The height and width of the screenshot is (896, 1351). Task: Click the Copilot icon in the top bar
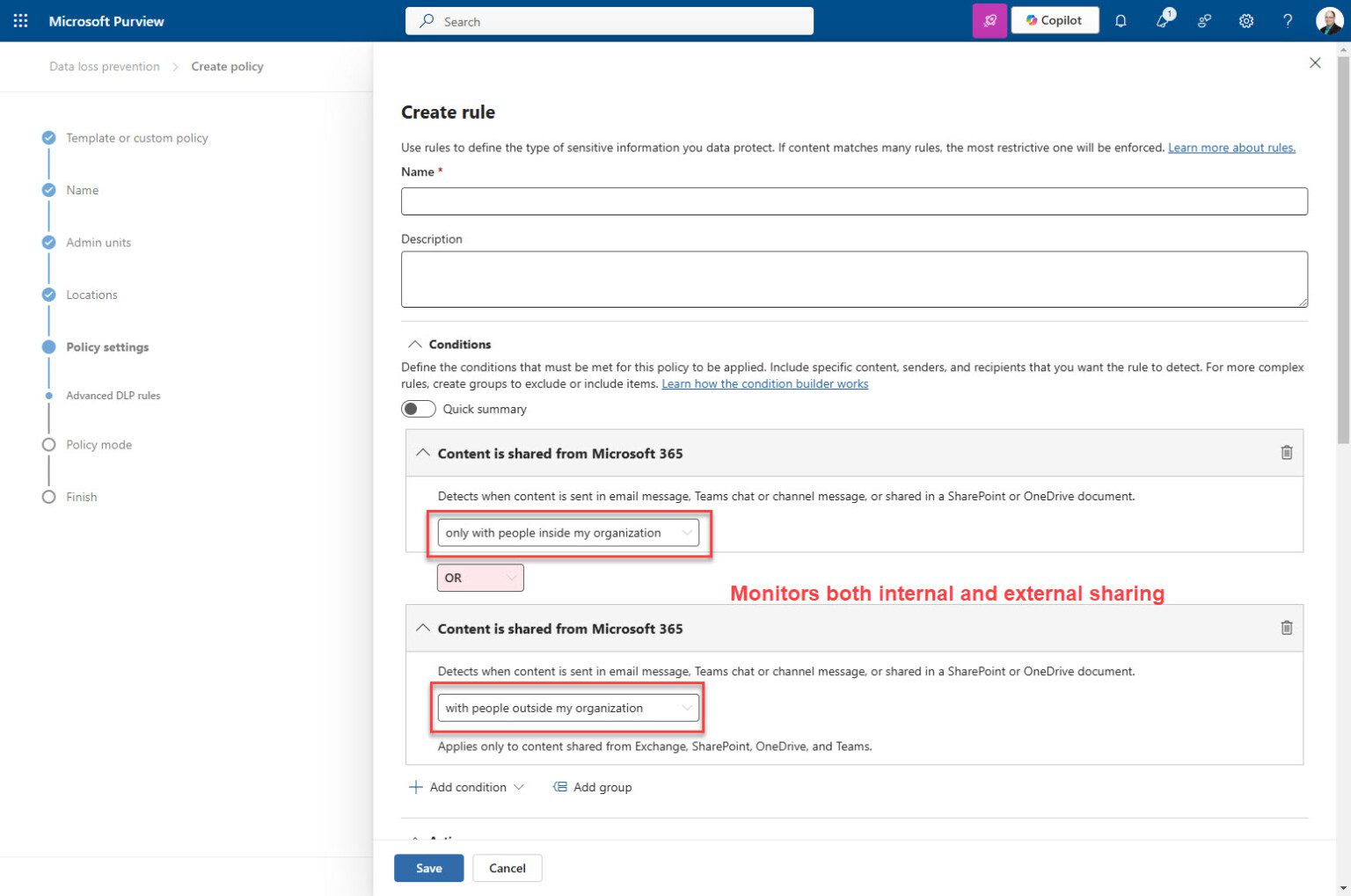(1055, 19)
